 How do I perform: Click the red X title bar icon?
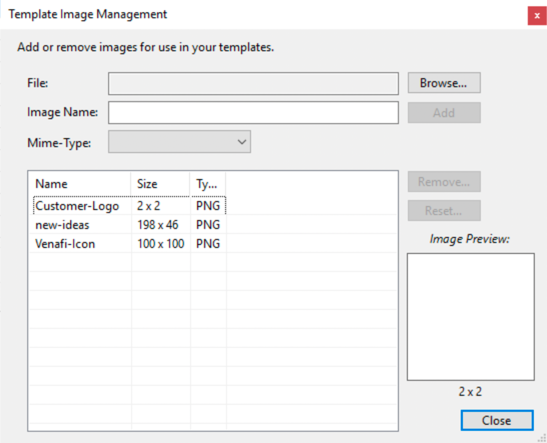(x=537, y=16)
